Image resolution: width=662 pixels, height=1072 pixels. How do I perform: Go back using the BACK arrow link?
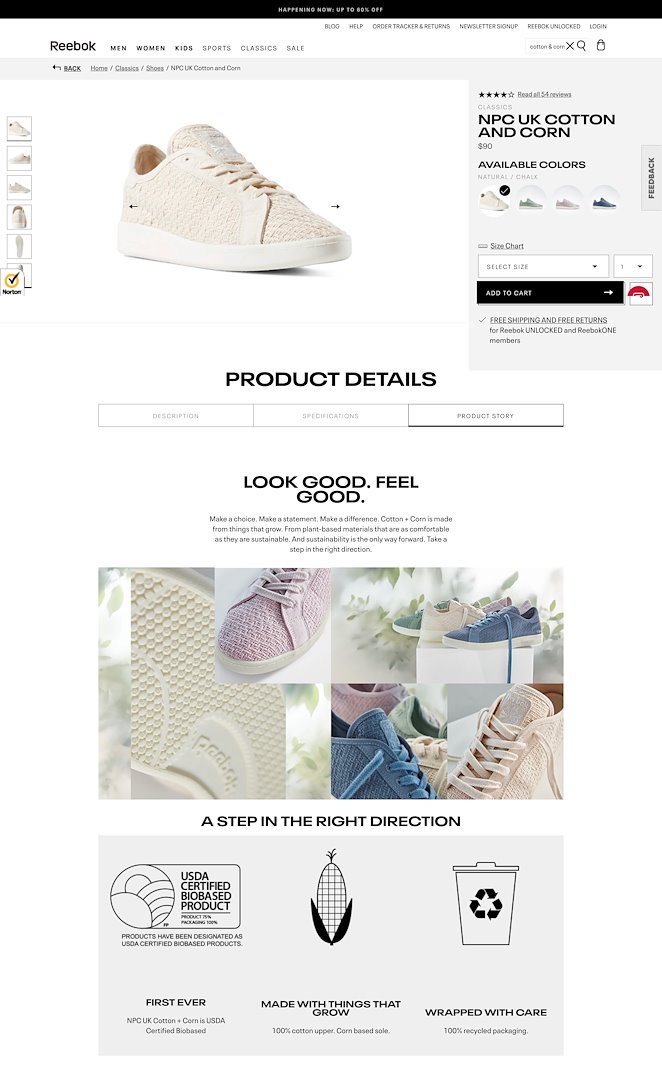click(66, 68)
